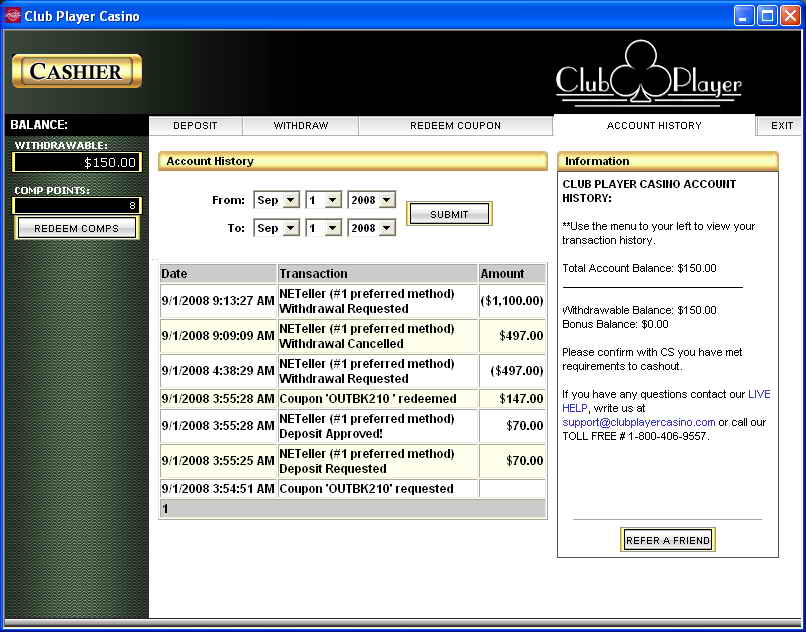The height and width of the screenshot is (632, 806).
Task: Click the $497.00 cancelled amount cell
Action: (x=512, y=336)
